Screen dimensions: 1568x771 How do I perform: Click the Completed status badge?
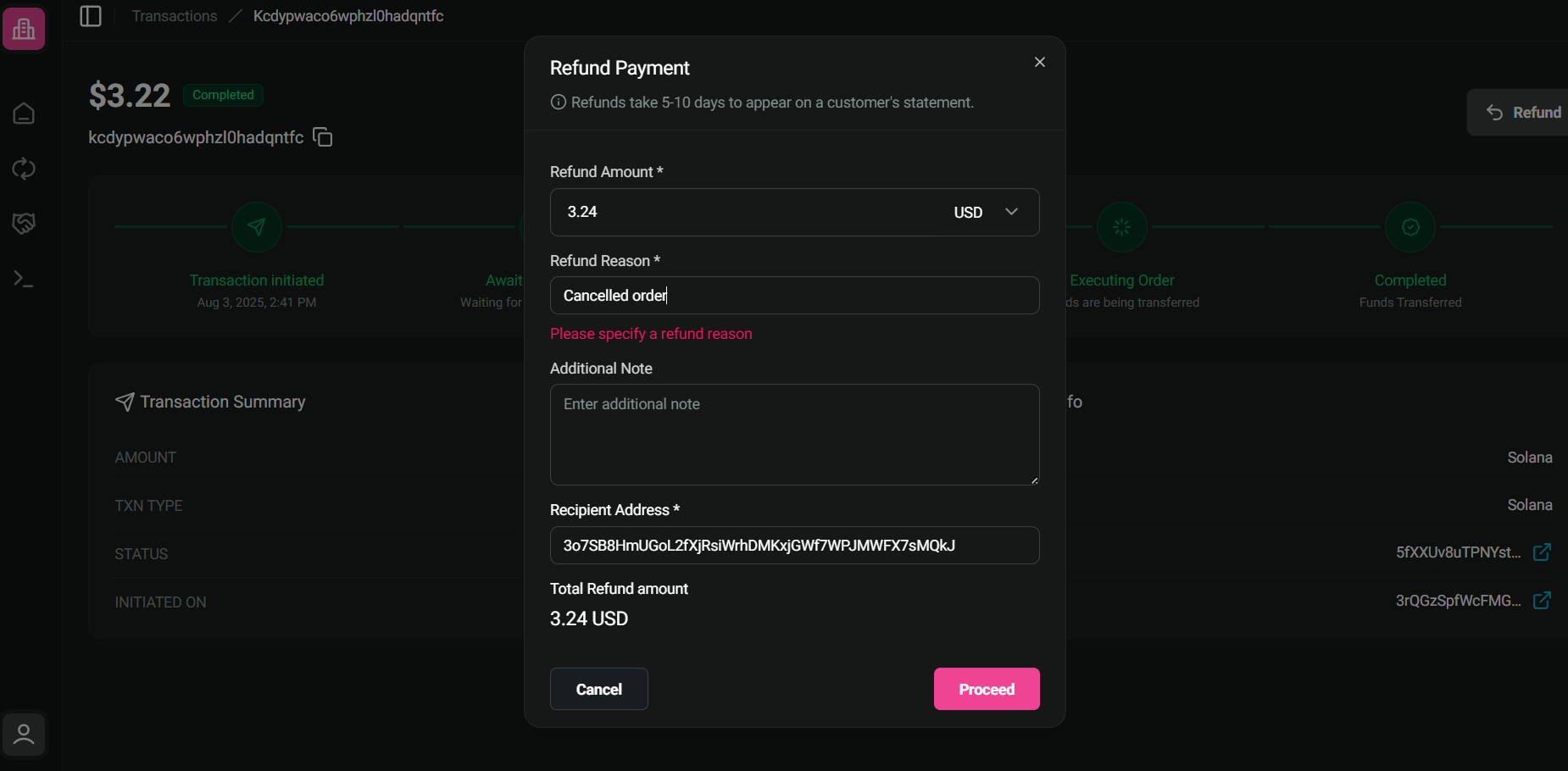click(223, 95)
